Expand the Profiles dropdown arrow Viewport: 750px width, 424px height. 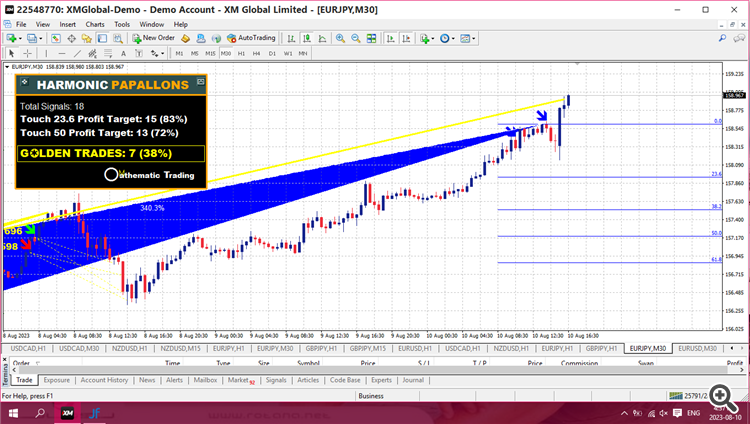pyautogui.click(x=41, y=38)
